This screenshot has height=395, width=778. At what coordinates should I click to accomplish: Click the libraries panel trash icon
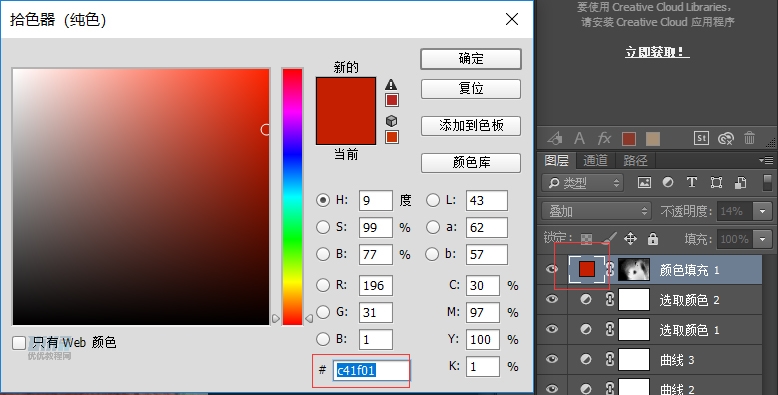(749, 138)
